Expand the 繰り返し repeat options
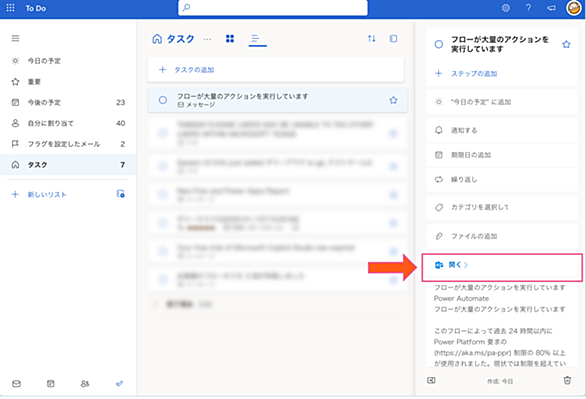The width and height of the screenshot is (586, 399). [502, 180]
